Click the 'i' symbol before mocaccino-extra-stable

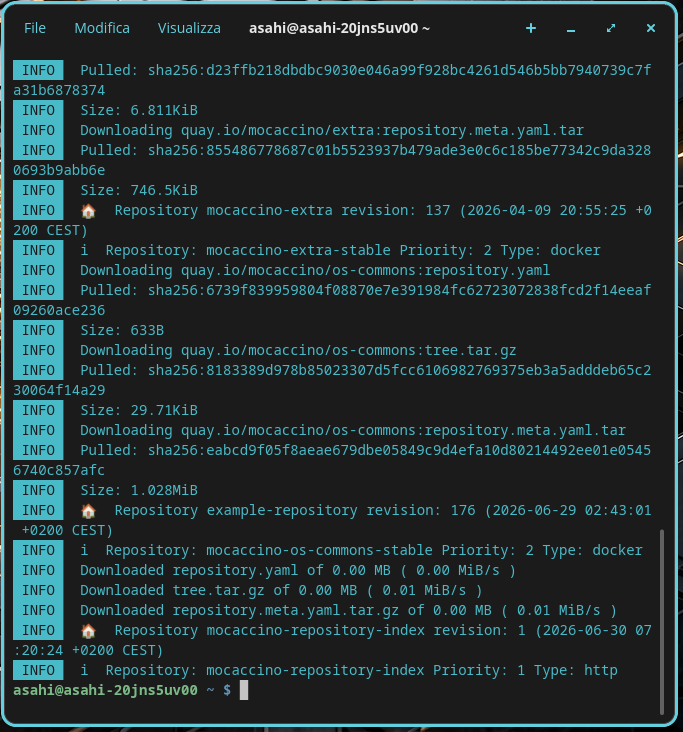tap(84, 250)
